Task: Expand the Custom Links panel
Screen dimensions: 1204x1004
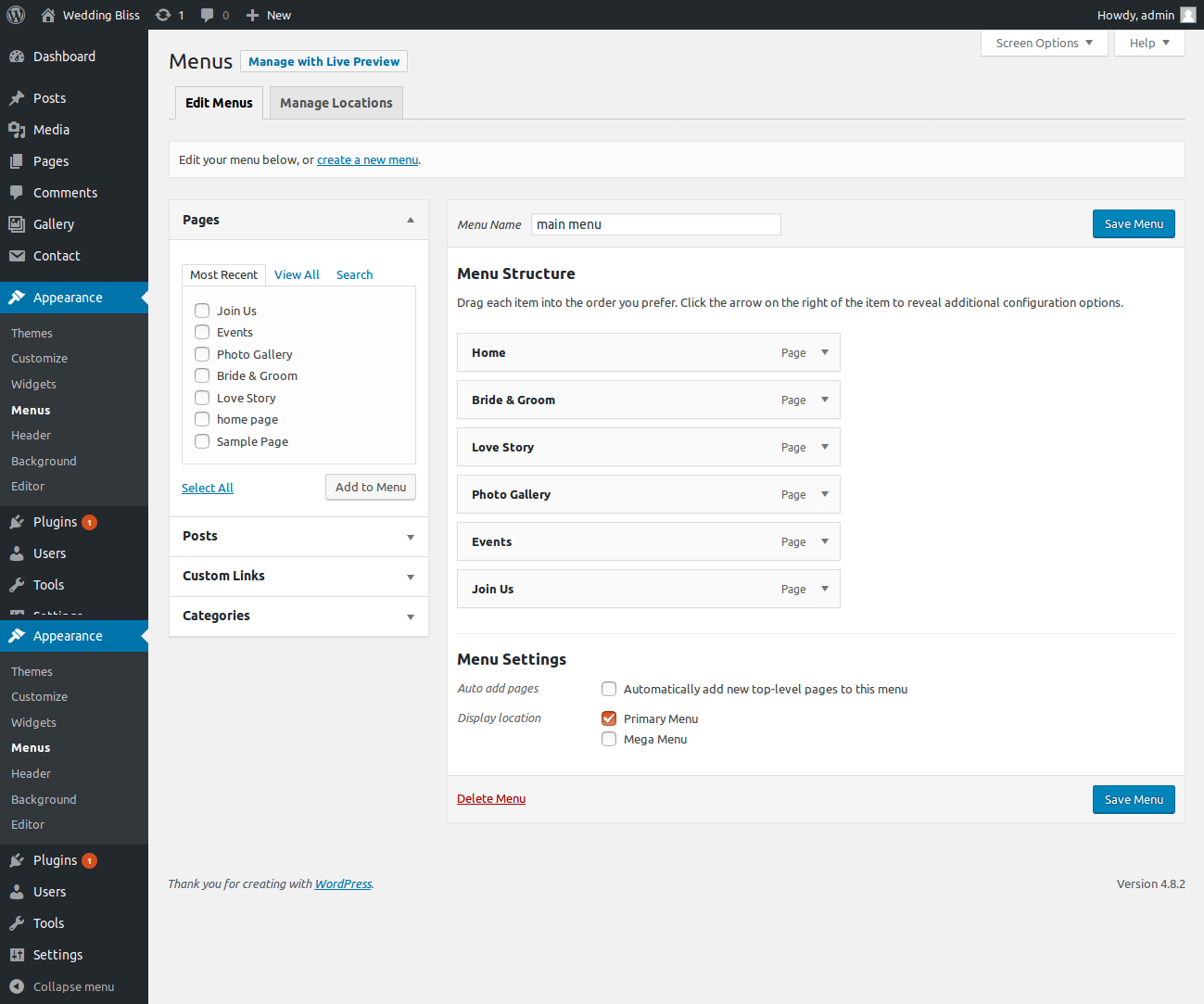Action: 411,577
